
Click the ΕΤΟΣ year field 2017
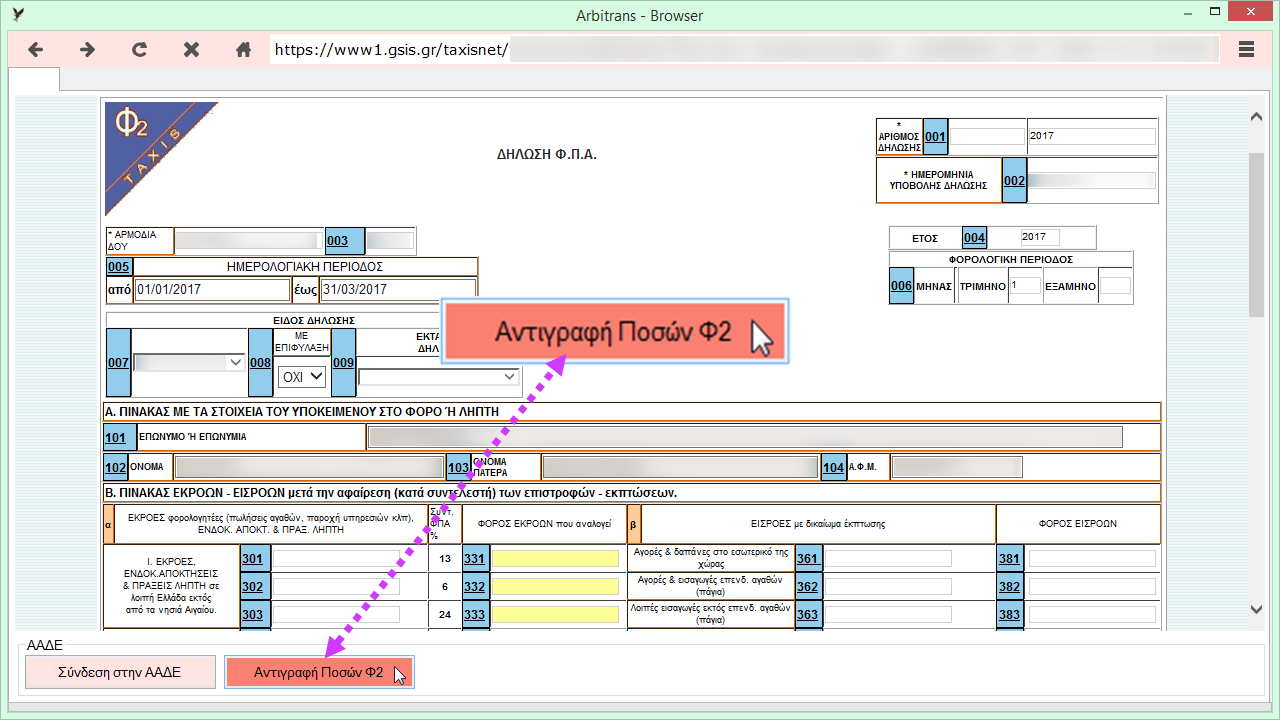1040,237
